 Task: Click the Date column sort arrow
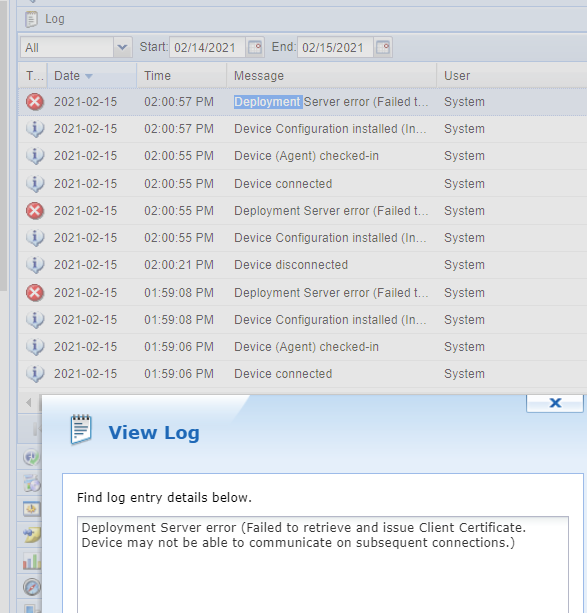point(89,76)
